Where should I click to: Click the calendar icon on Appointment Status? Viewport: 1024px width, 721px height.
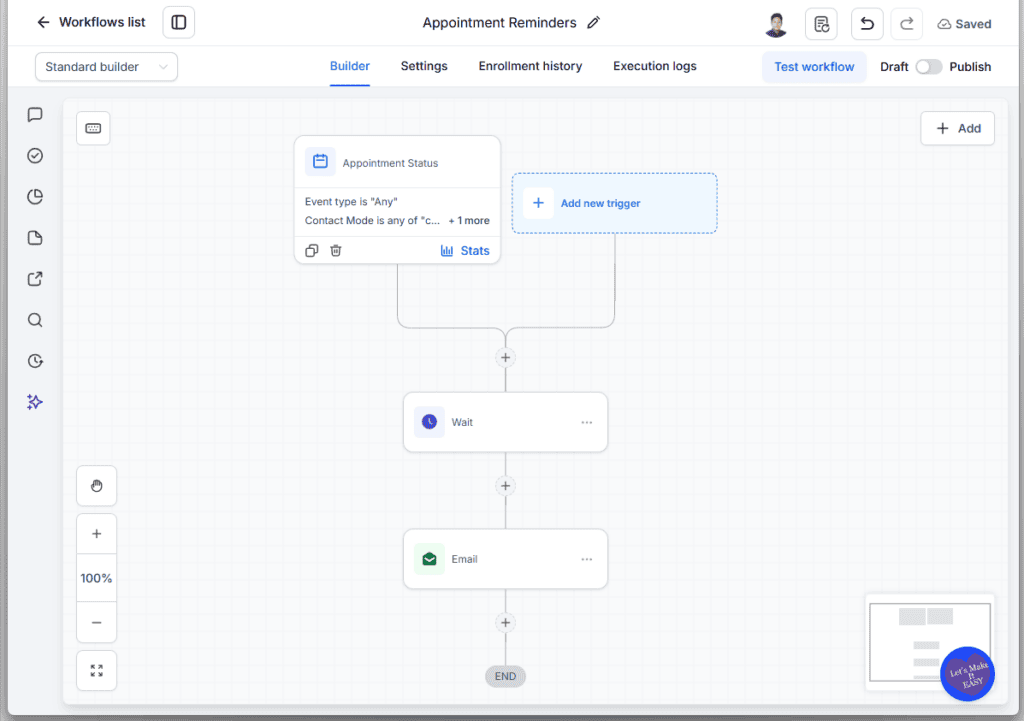coord(320,161)
